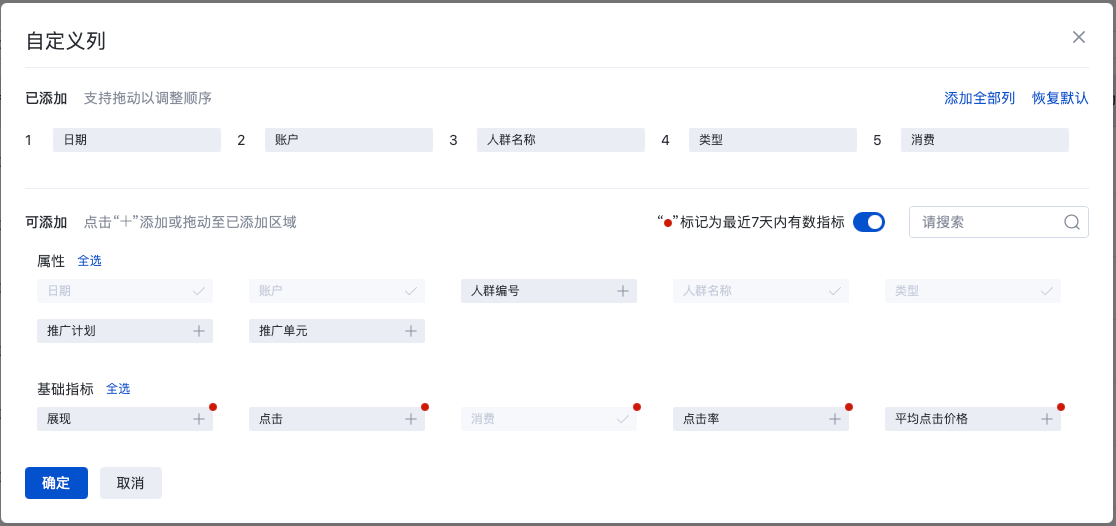Click the checkmark on 消费 metric
Image resolution: width=1116 pixels, height=526 pixels.
coord(622,419)
